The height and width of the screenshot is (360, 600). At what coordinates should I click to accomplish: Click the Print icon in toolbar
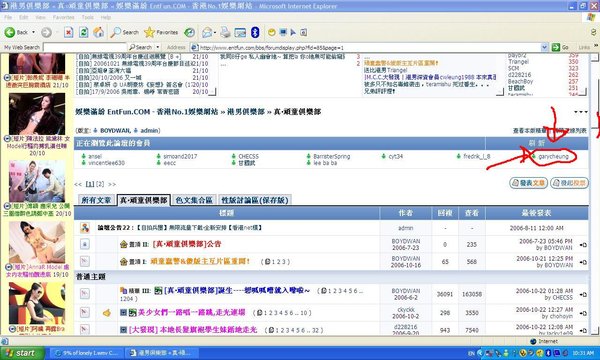(225, 33)
